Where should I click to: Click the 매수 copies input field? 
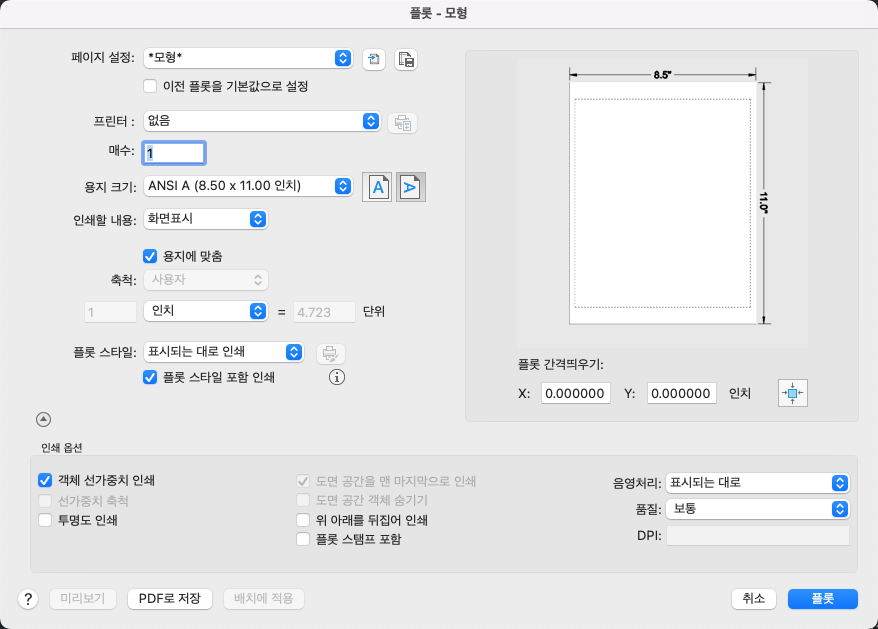click(x=174, y=153)
